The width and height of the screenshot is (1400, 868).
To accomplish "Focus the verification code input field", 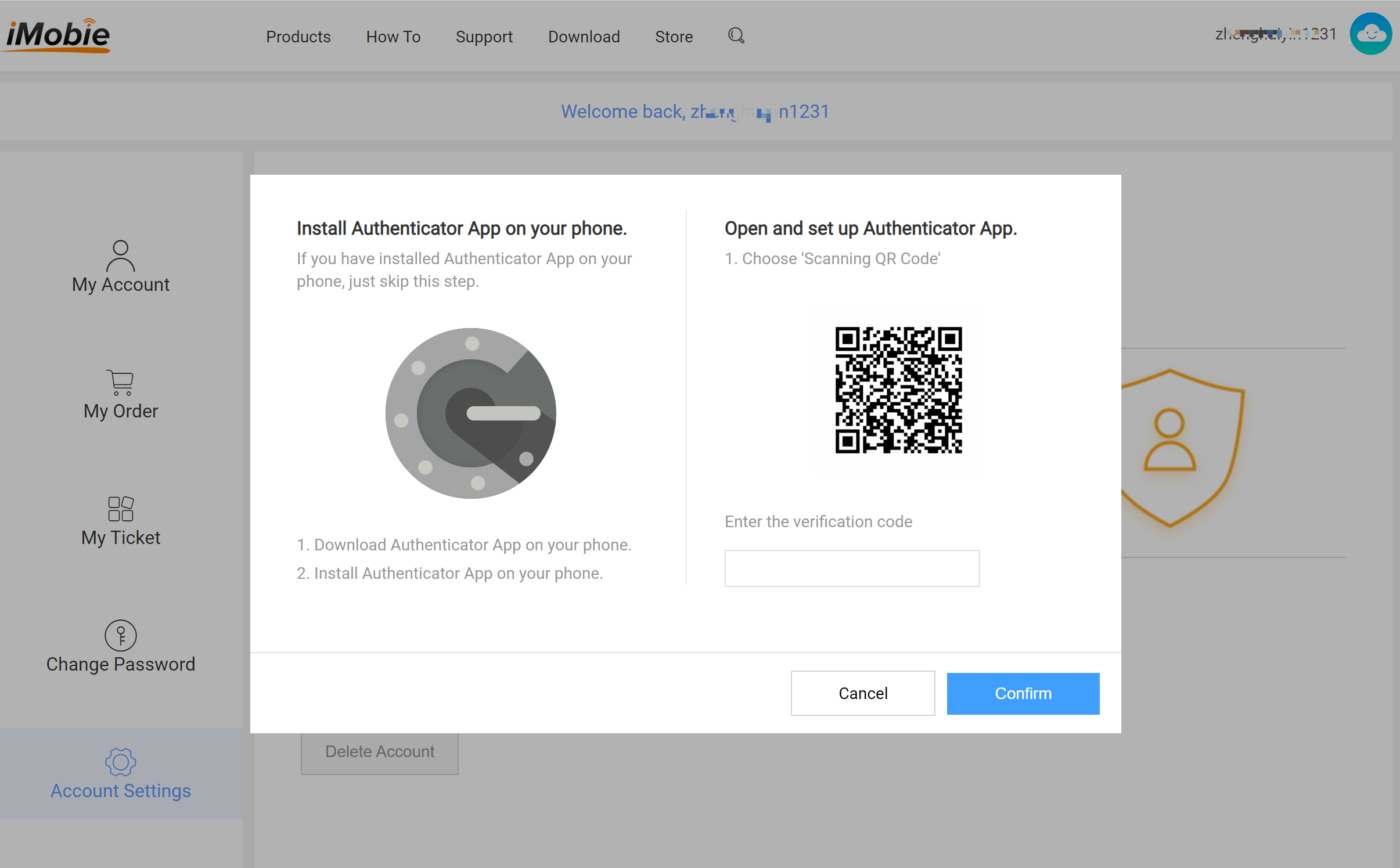I will (x=852, y=568).
